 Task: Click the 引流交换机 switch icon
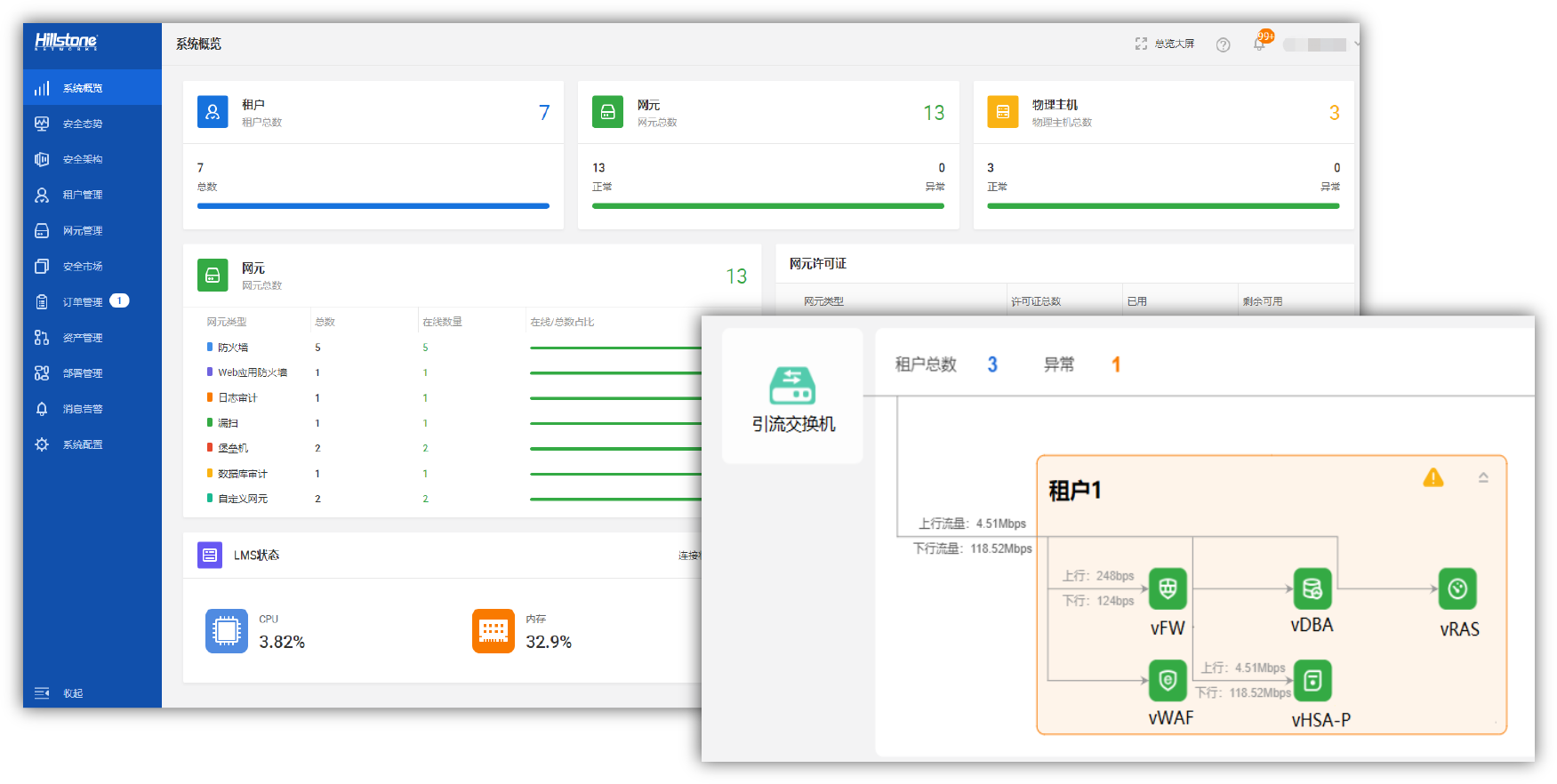point(792,387)
